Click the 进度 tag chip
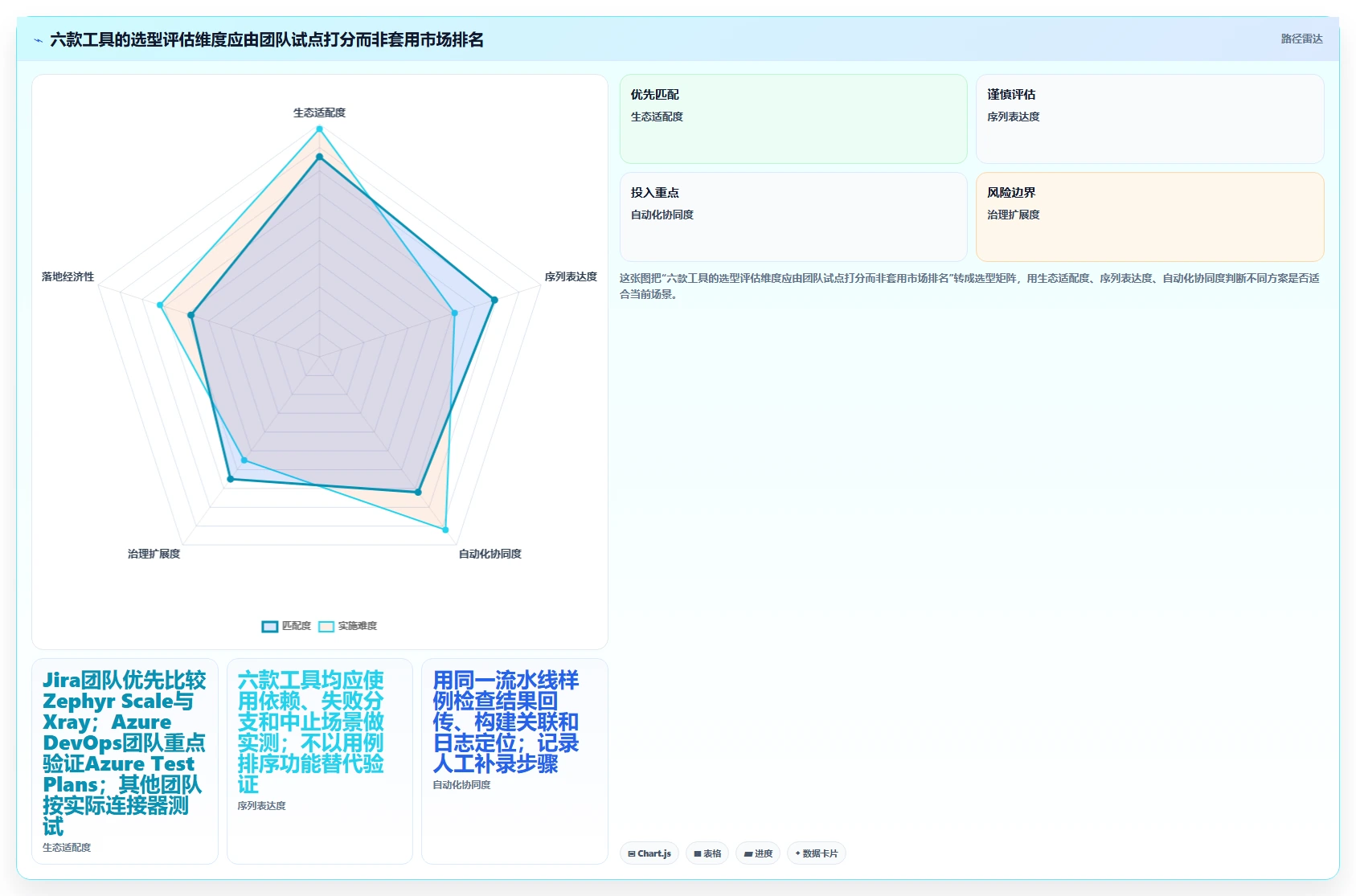Viewport: 1356px width, 896px height. click(x=758, y=853)
